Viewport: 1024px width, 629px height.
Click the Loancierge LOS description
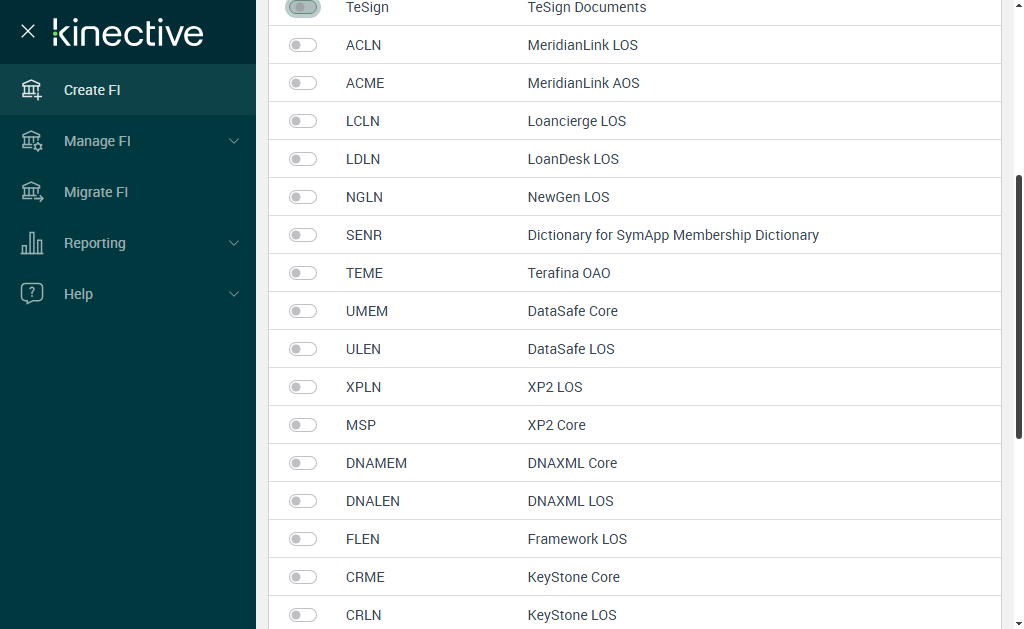pos(577,121)
